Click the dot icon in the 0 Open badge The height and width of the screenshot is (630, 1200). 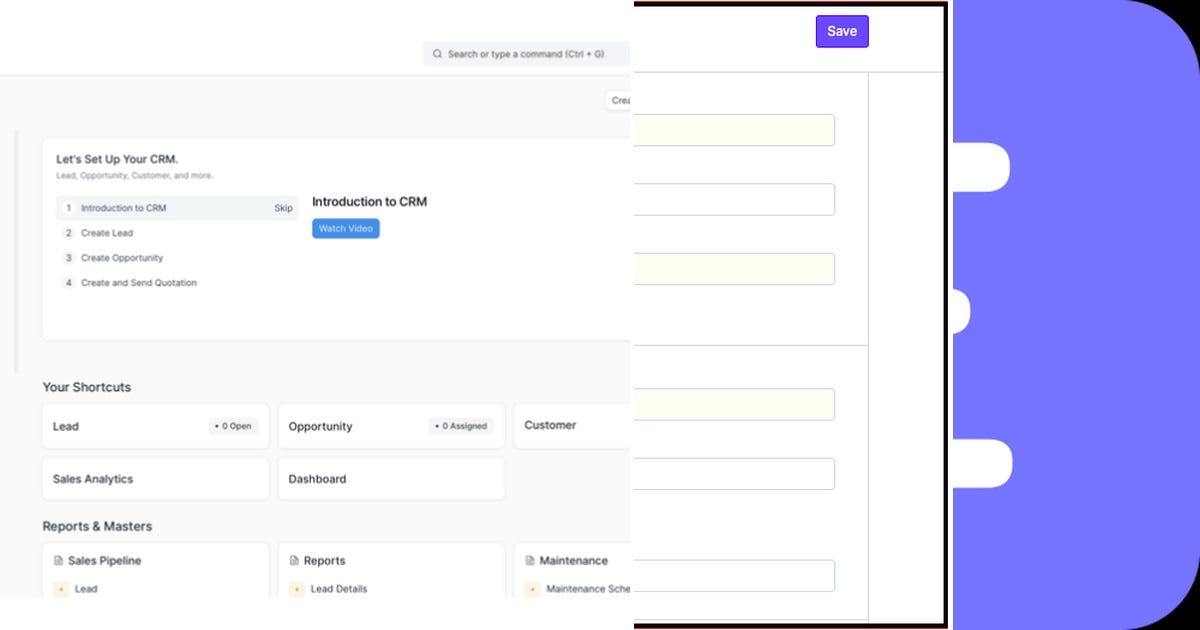click(x=216, y=426)
